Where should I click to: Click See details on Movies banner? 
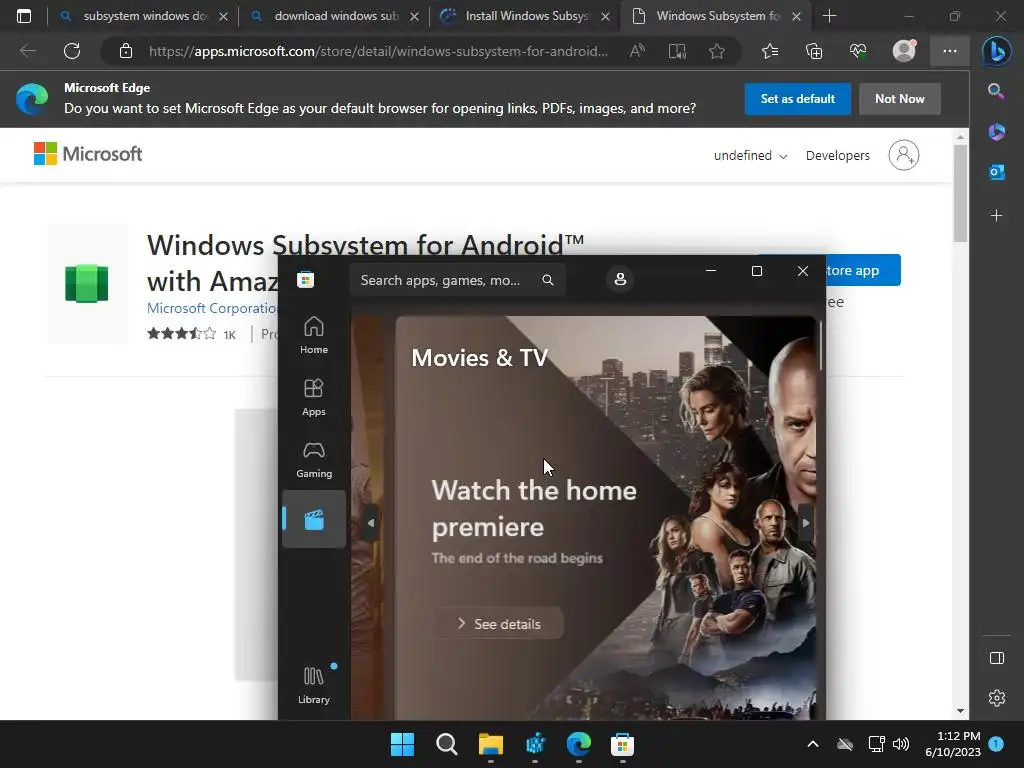pyautogui.click(x=499, y=624)
